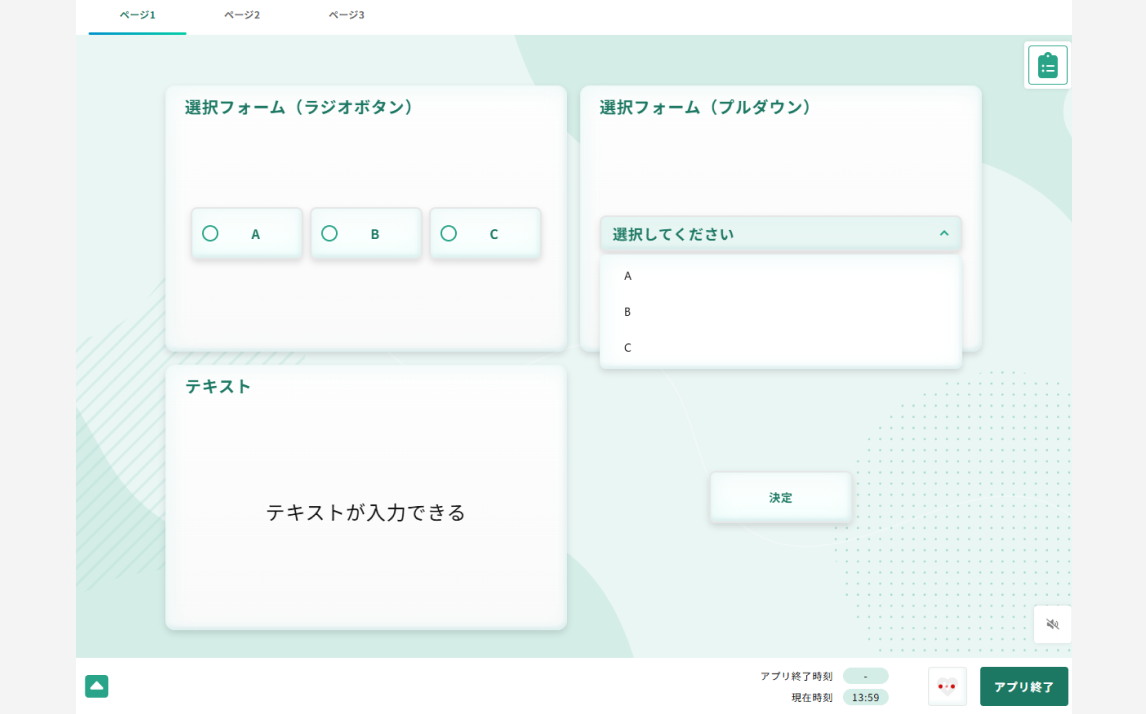Click the text テキストが入力できる
The width and height of the screenshot is (1146, 714).
coord(365,512)
